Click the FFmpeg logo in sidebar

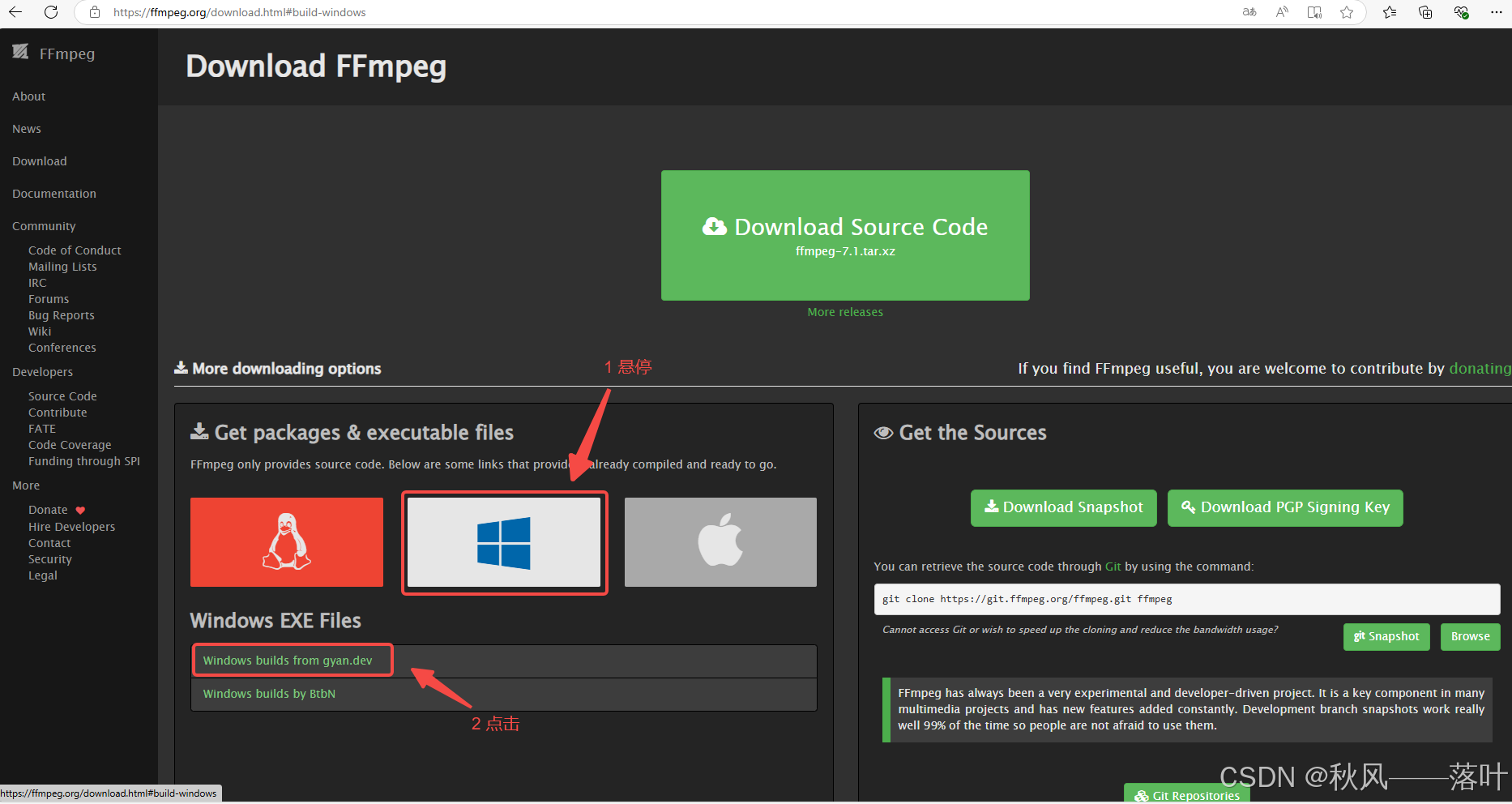coord(20,52)
